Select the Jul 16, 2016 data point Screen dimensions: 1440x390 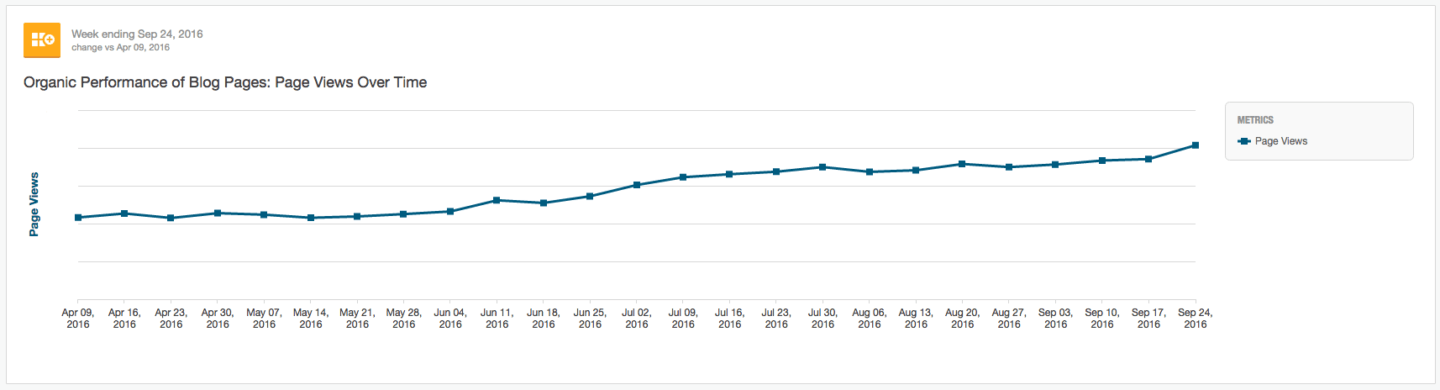click(x=730, y=174)
